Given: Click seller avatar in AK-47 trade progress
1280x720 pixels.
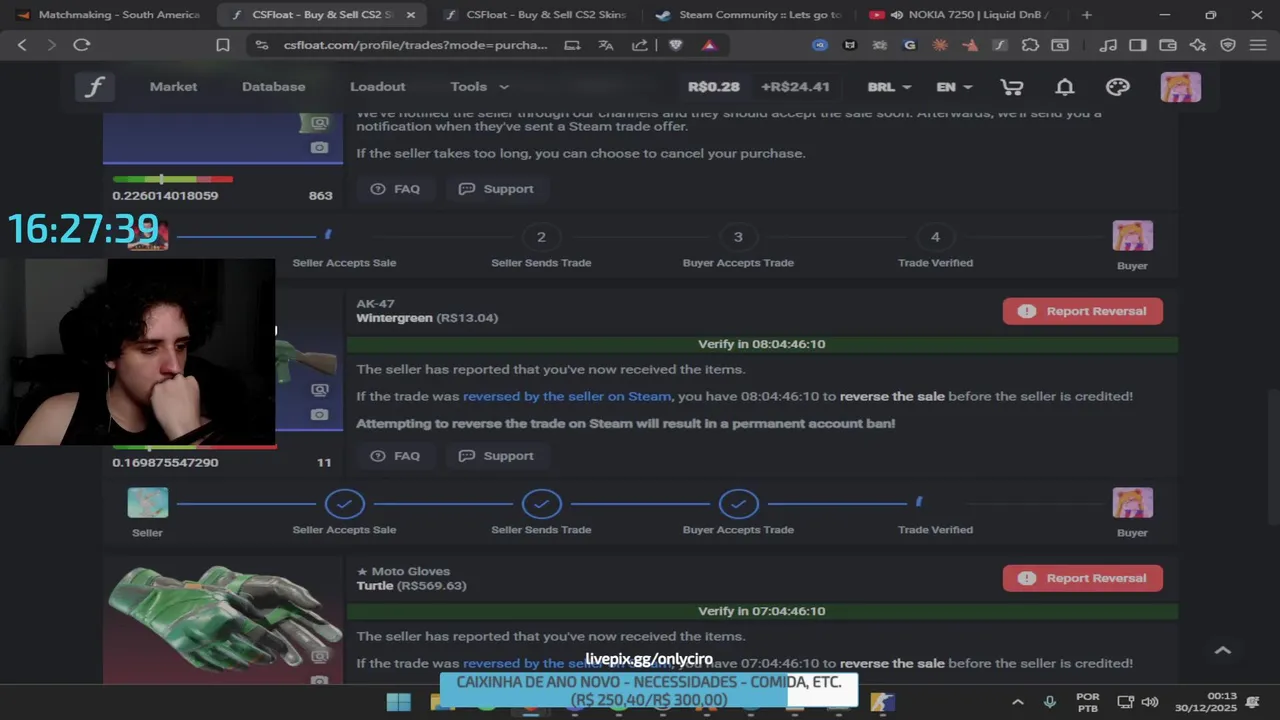Looking at the screenshot, I should click(147, 503).
